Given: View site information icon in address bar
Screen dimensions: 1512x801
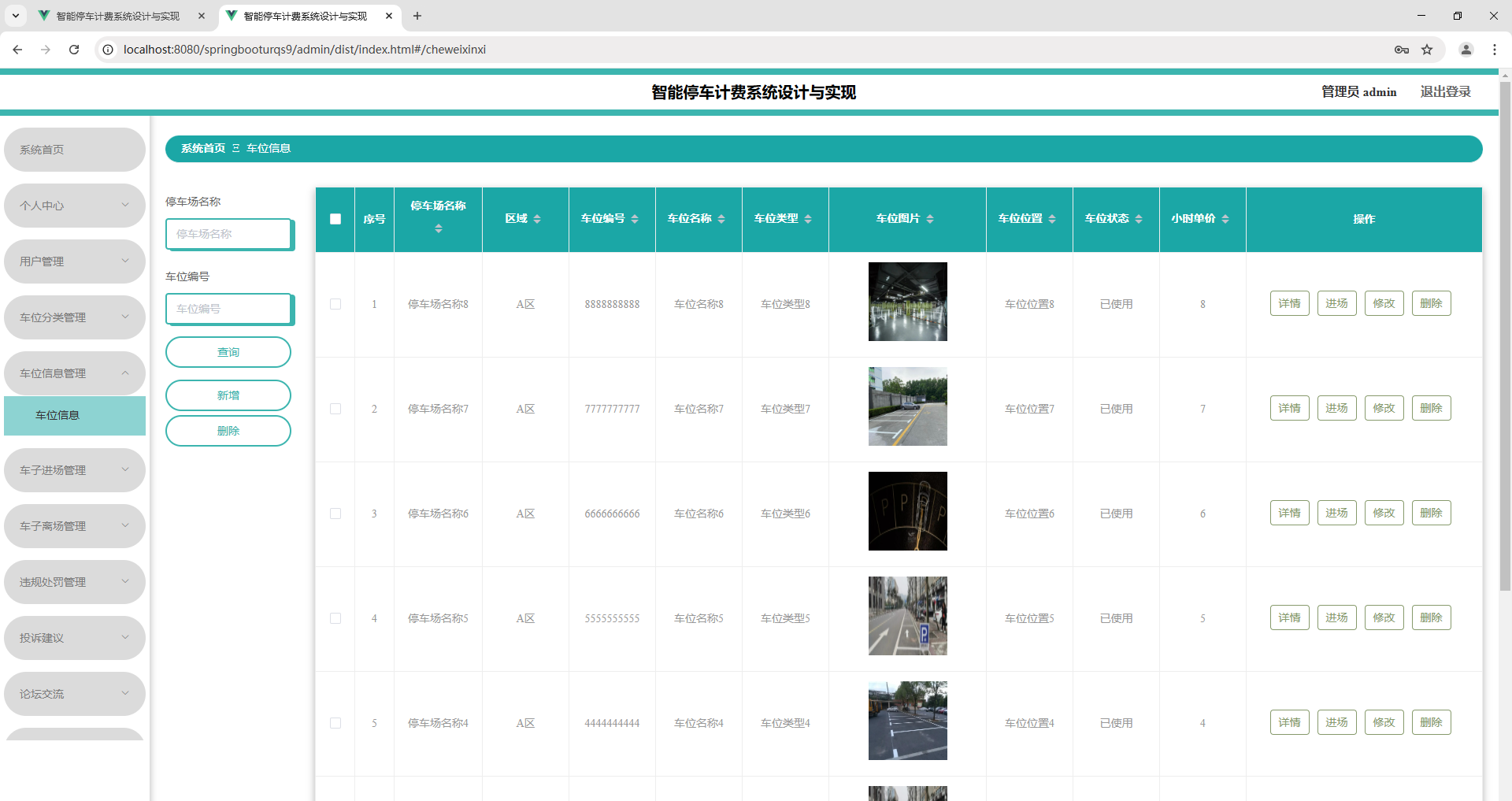Looking at the screenshot, I should point(109,50).
